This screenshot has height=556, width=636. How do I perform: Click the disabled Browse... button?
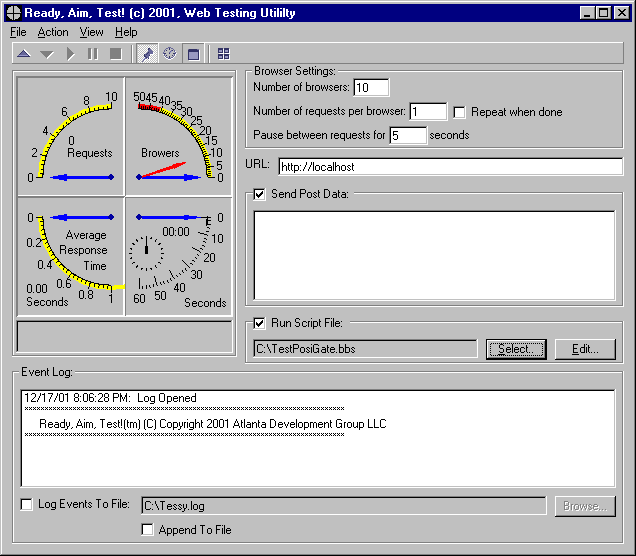point(585,506)
